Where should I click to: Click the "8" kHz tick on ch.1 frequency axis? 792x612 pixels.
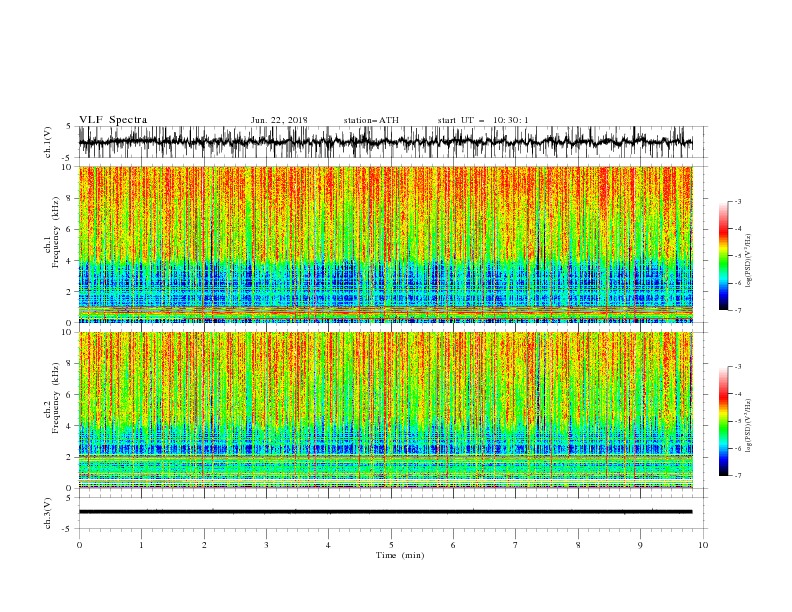pyautogui.click(x=70, y=198)
